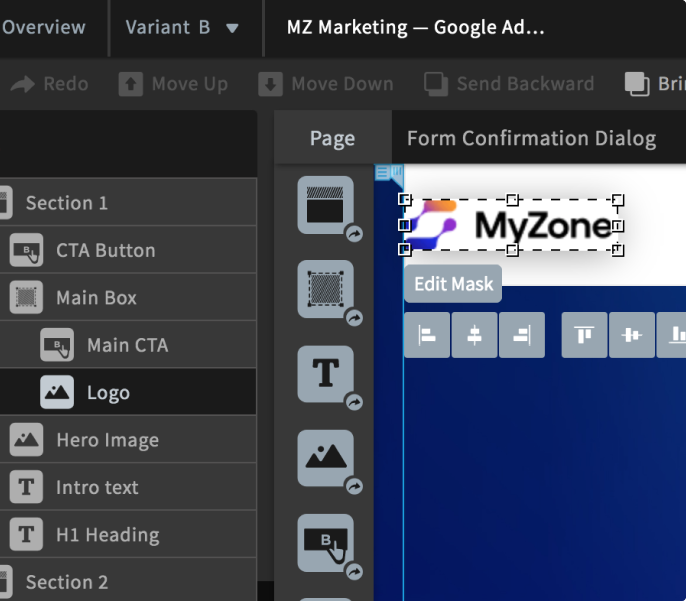Pick the Text widget tool
Viewport: 686px width, 601px height.
(x=325, y=374)
